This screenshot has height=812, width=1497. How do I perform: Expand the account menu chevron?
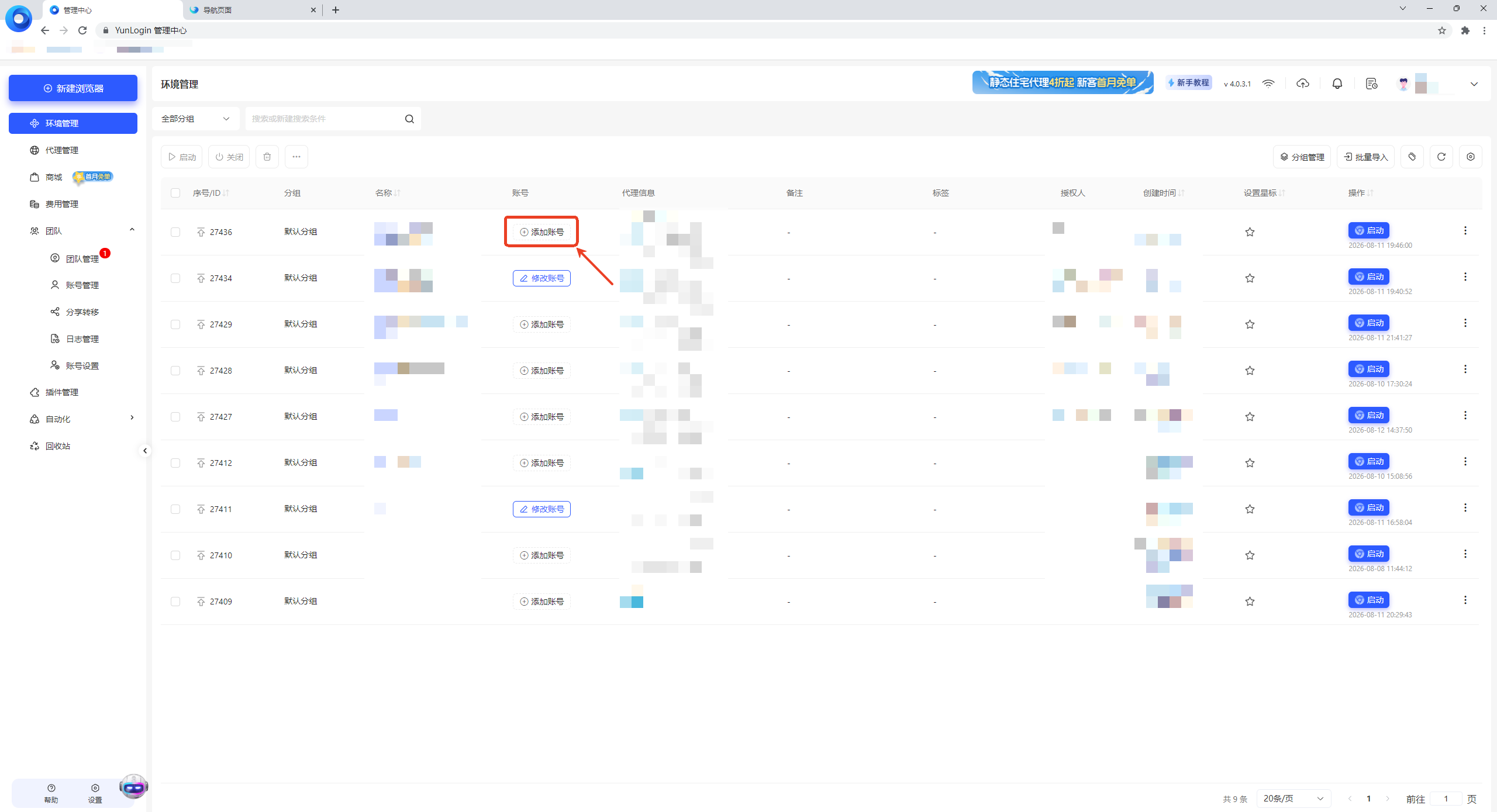[x=1474, y=84]
